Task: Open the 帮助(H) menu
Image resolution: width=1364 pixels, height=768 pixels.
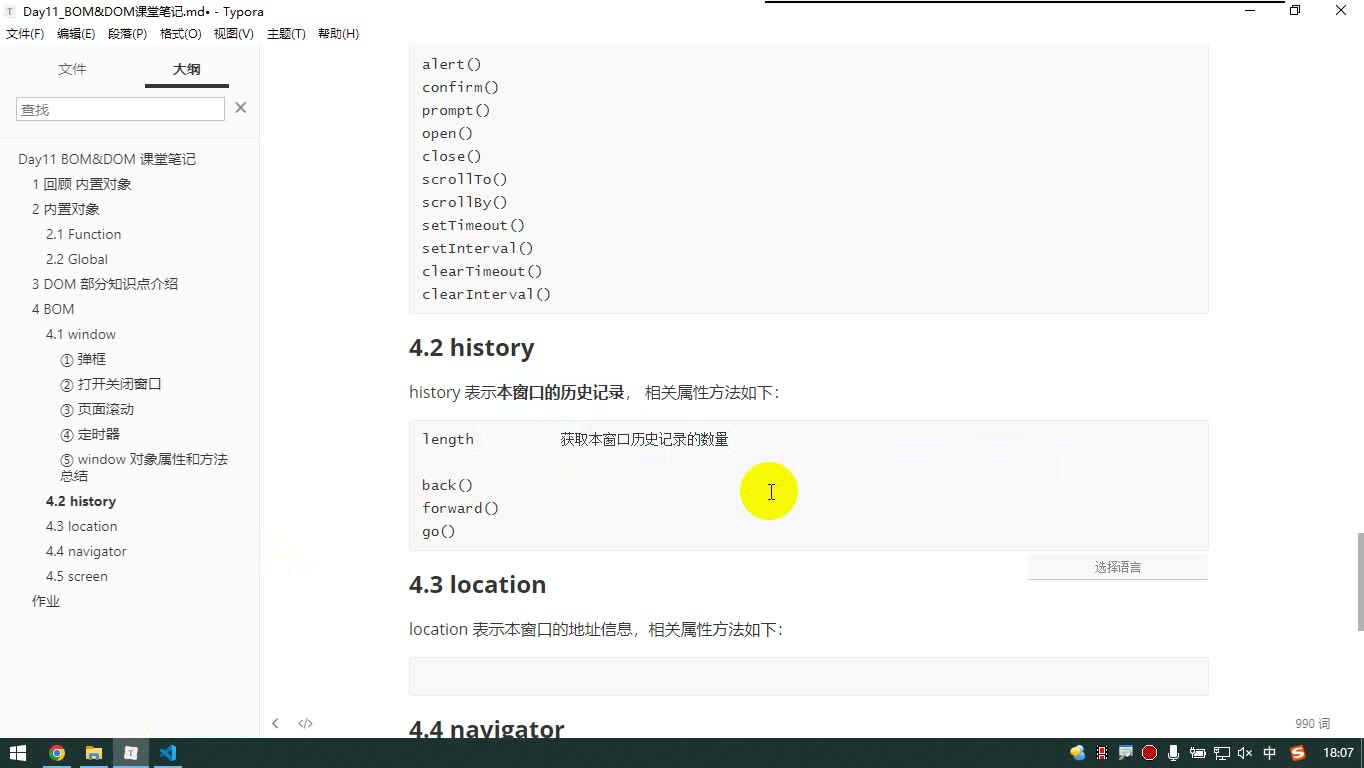Action: click(x=338, y=34)
